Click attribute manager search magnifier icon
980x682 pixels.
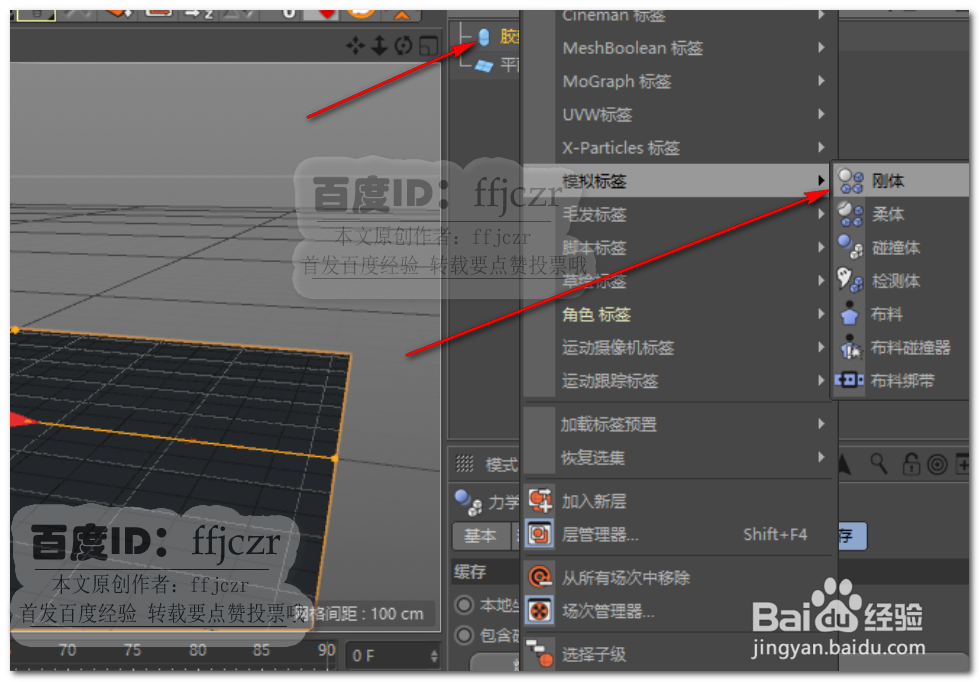(879, 464)
